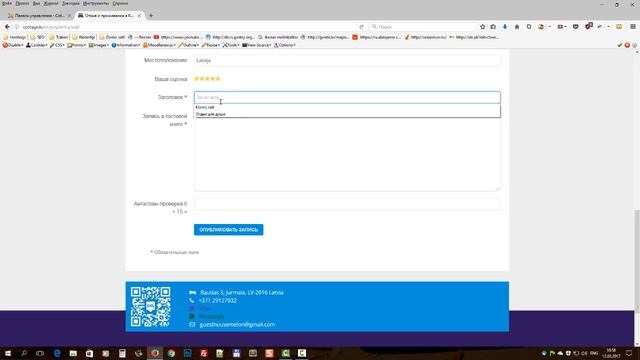640x360 pixels.
Task: Click the Заголовок title input field
Action: click(347, 97)
